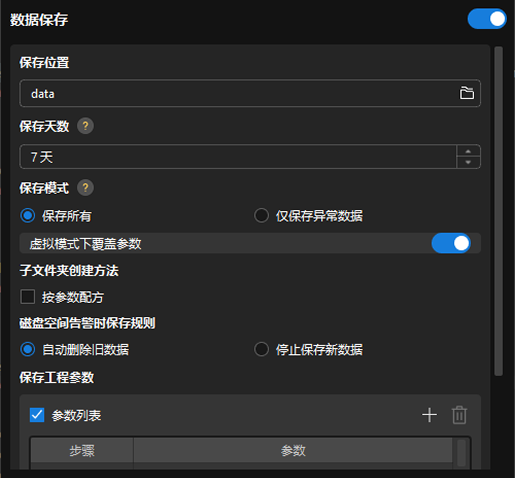Click the 参数 column header
The height and width of the screenshot is (478, 515).
click(x=293, y=451)
